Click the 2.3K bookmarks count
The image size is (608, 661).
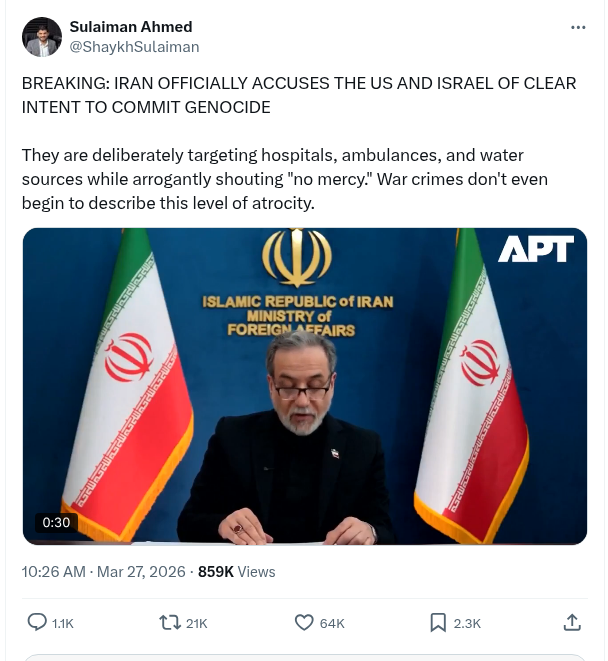(467, 623)
